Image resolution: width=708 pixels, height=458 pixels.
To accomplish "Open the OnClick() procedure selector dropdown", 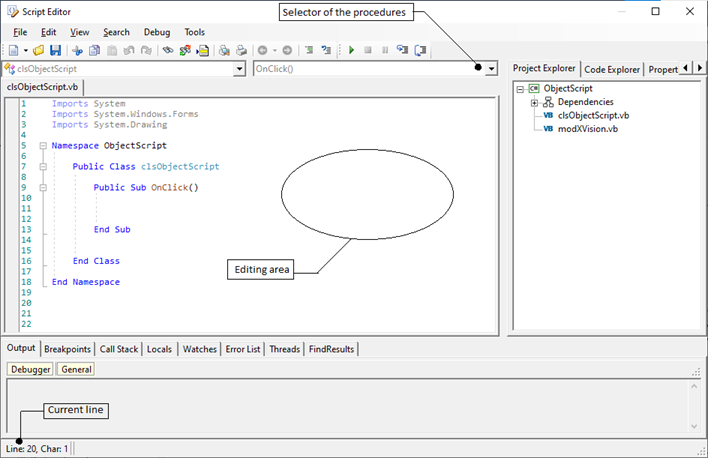I will coord(492,69).
